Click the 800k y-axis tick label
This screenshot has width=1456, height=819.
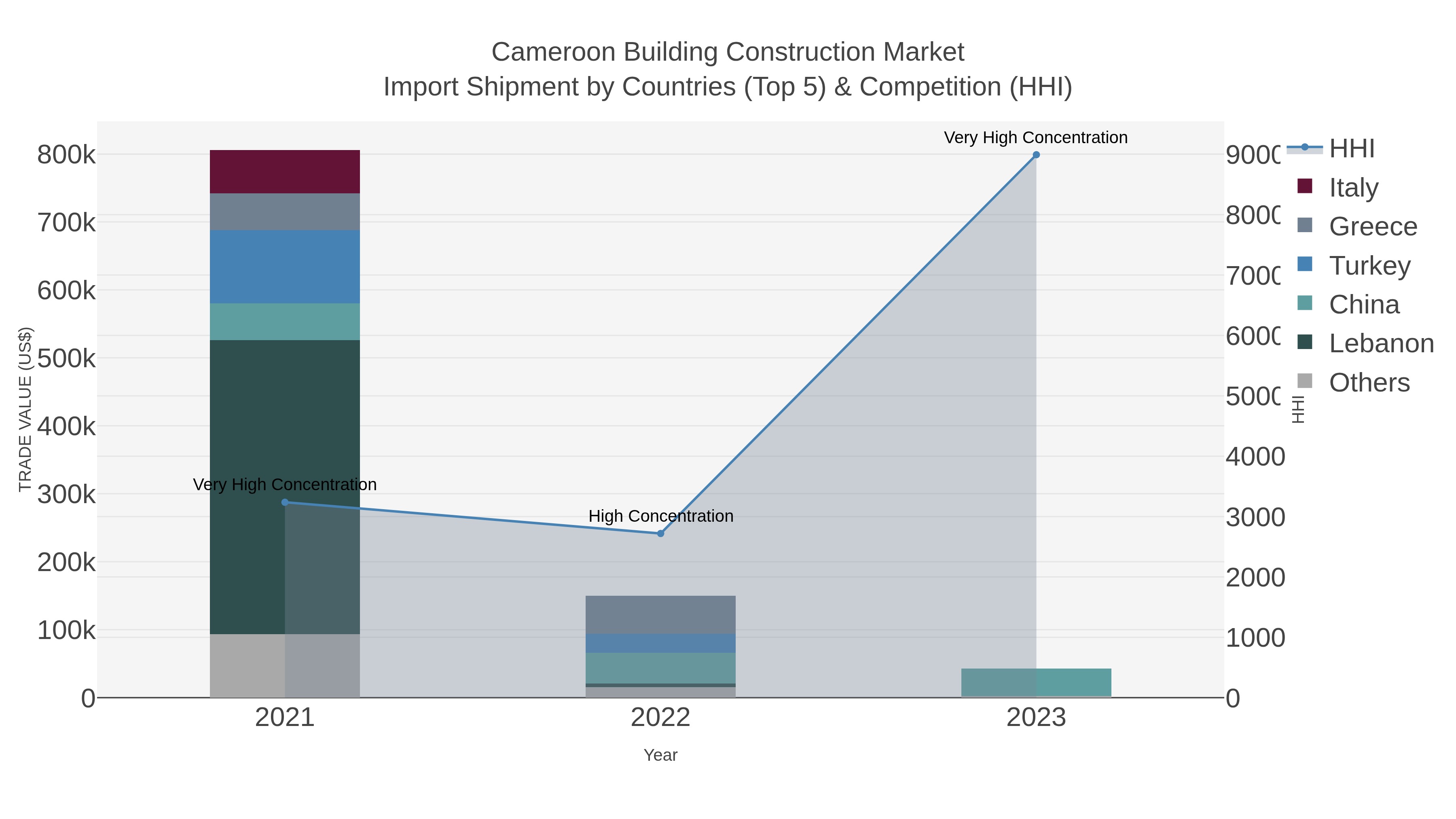66,155
